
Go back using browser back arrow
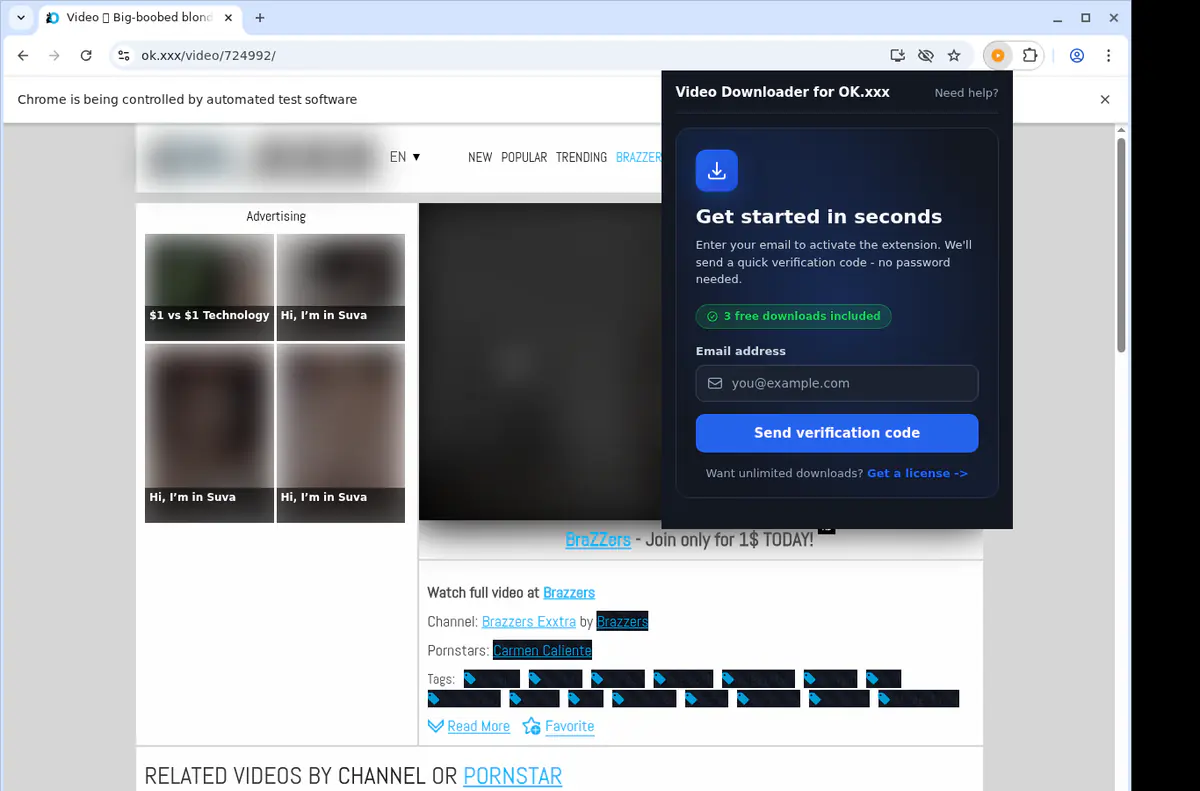pyautogui.click(x=23, y=56)
